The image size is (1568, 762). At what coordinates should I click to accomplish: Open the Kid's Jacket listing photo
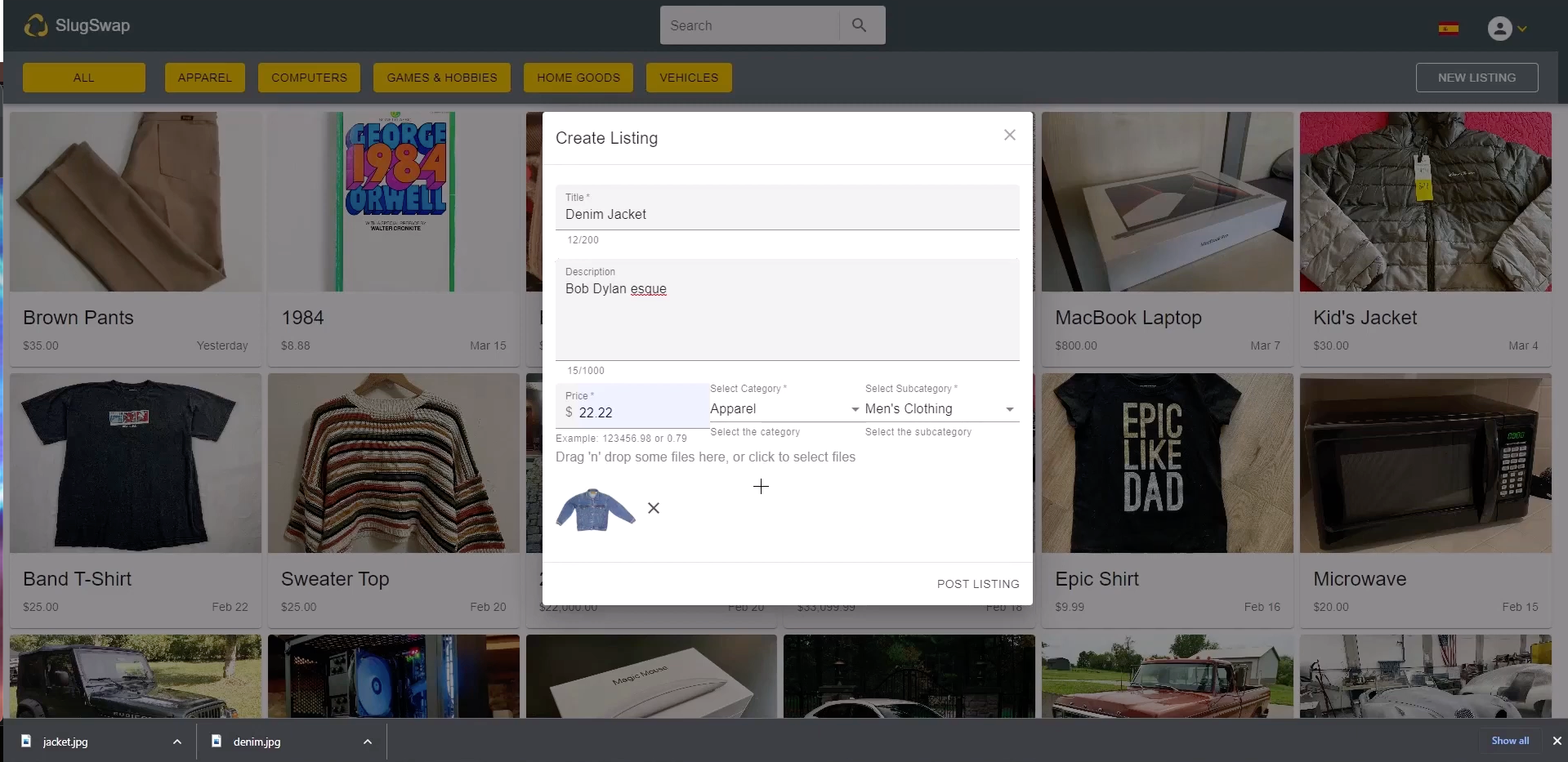tap(1426, 202)
